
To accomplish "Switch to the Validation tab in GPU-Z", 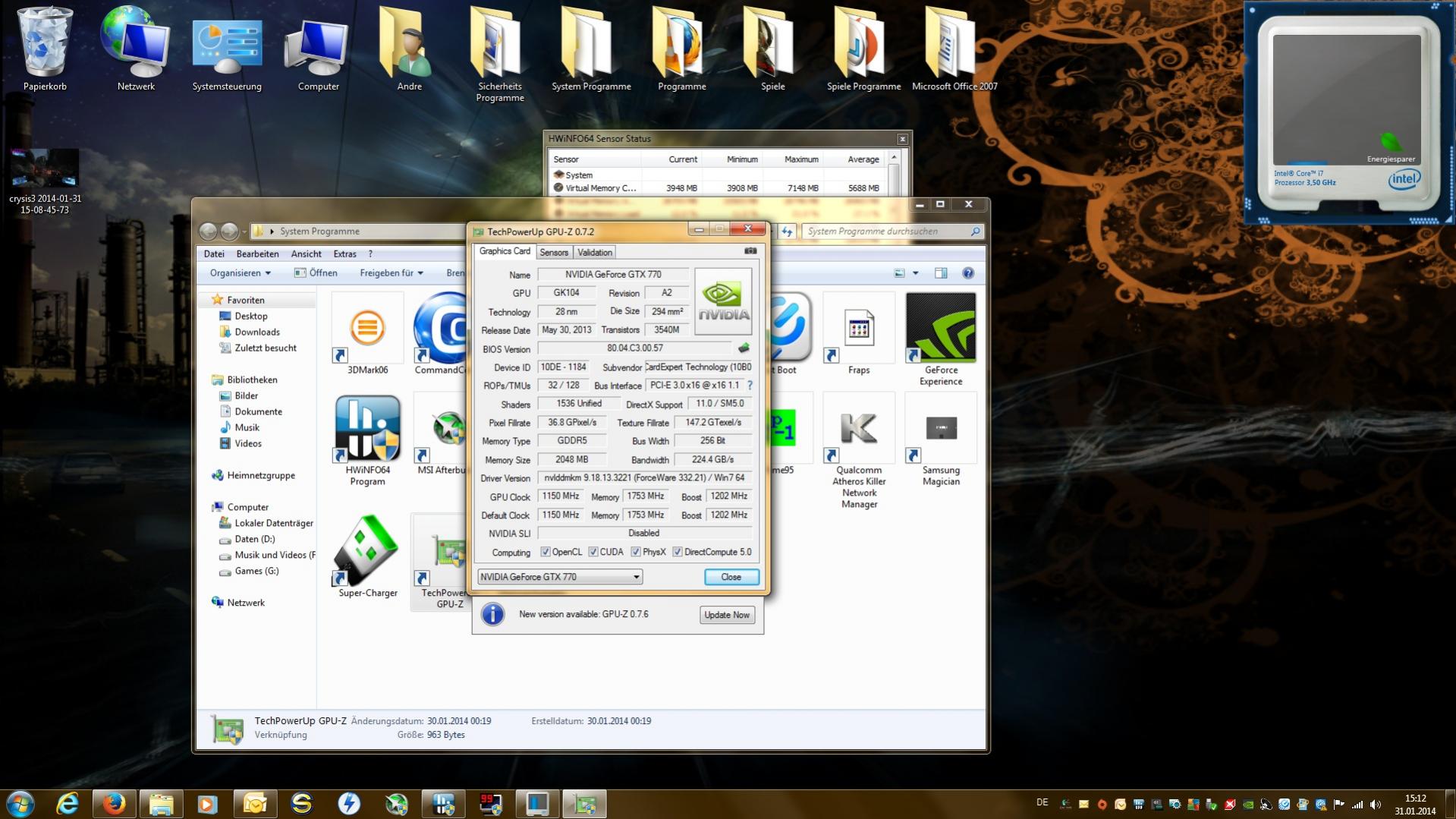I will pyautogui.click(x=594, y=252).
